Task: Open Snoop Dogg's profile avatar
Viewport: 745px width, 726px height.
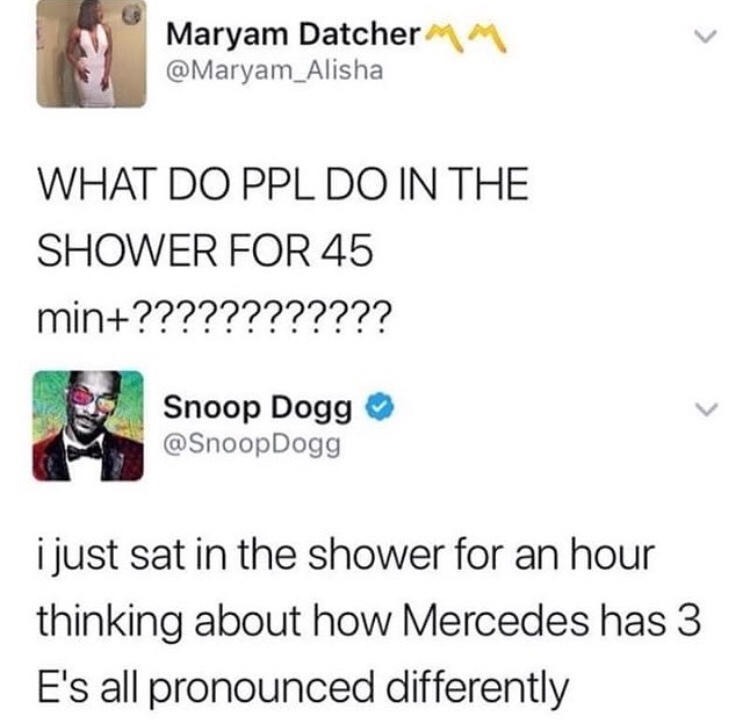Action: click(x=88, y=426)
